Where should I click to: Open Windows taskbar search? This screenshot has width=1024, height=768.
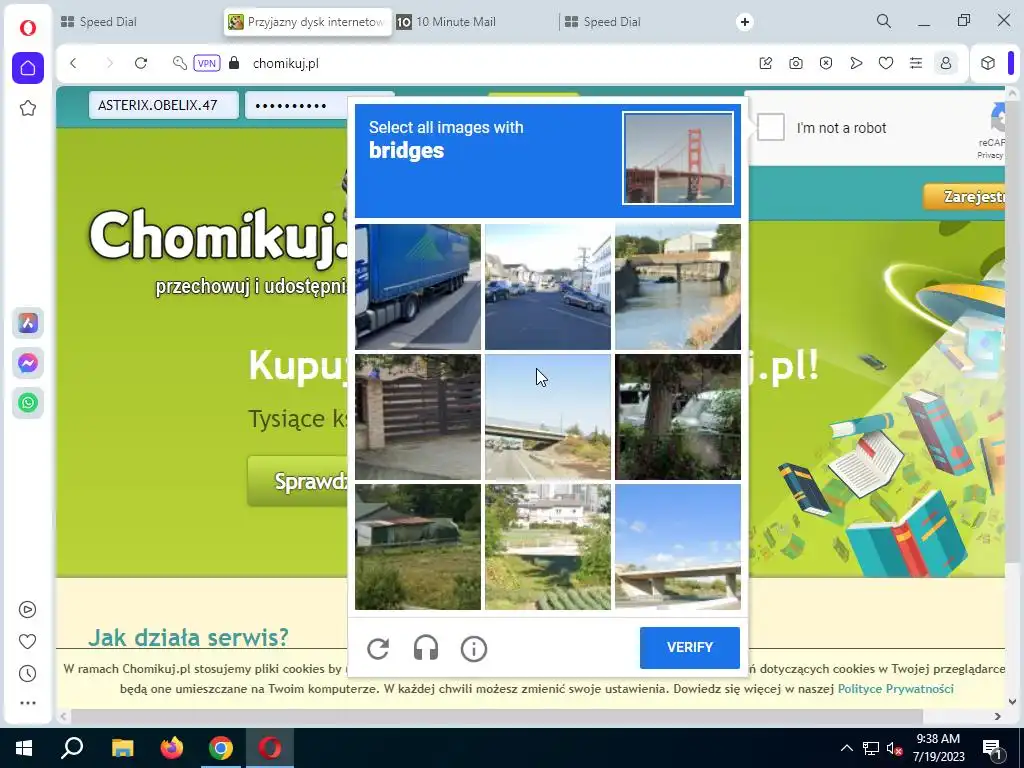72,748
